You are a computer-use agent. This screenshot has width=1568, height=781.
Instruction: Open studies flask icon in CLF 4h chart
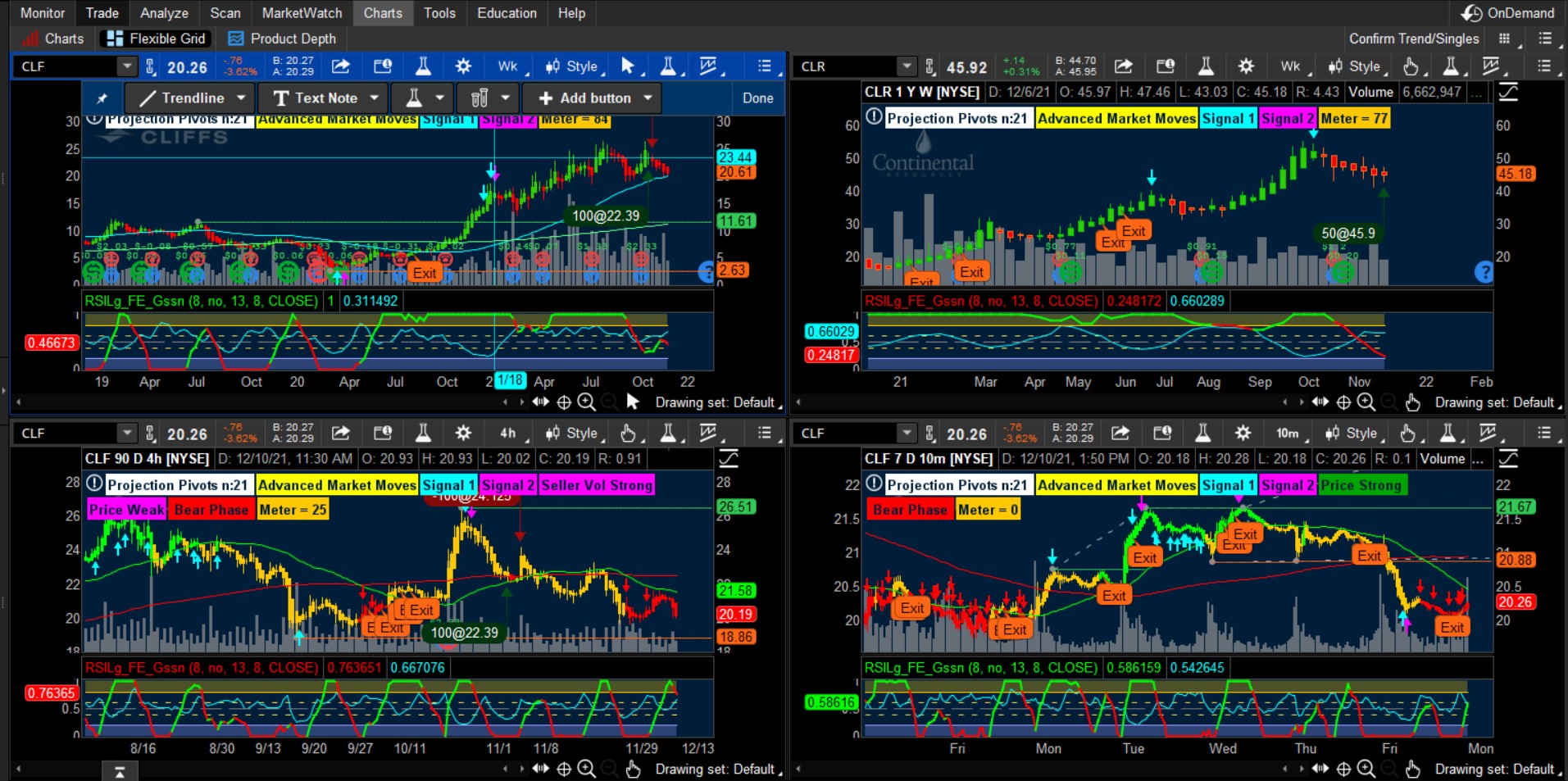(x=423, y=434)
